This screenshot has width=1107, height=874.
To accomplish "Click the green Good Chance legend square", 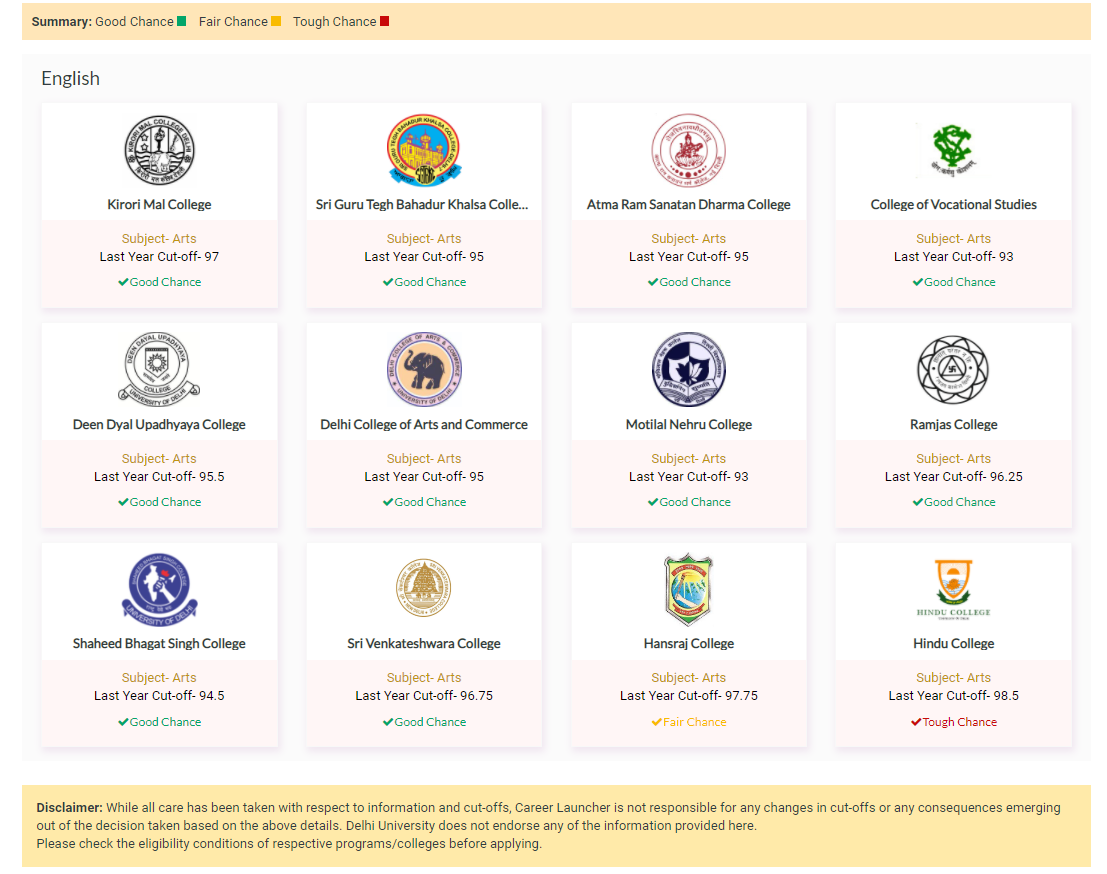I will click(x=181, y=21).
